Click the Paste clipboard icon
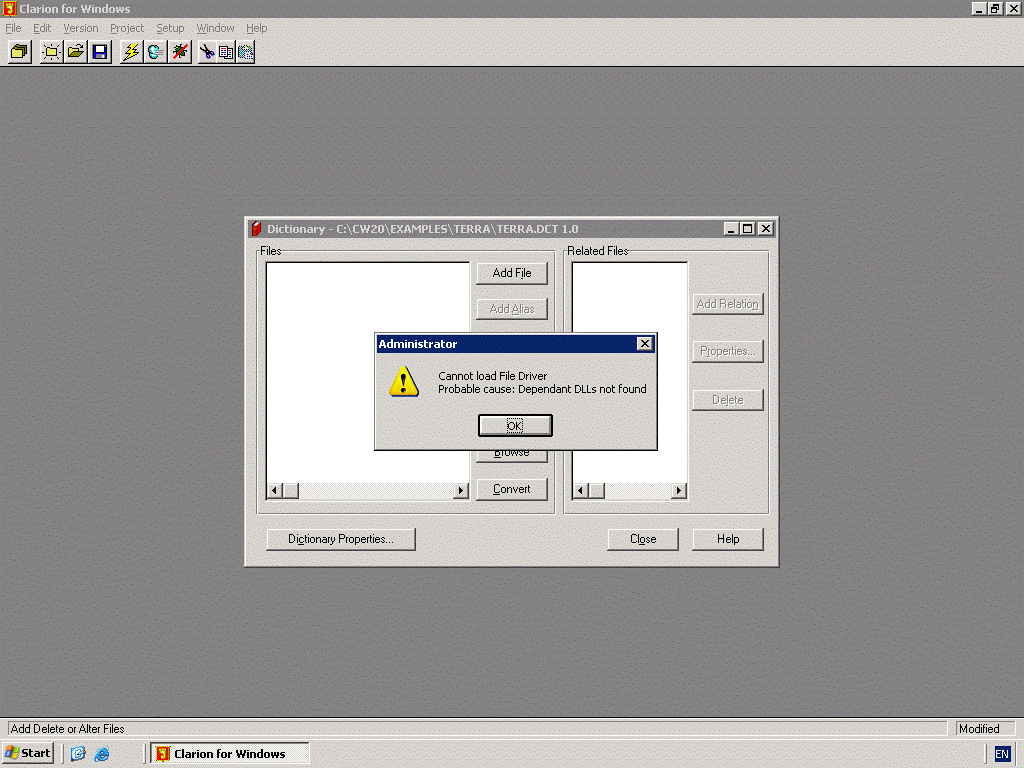This screenshot has width=1024, height=768. click(245, 52)
